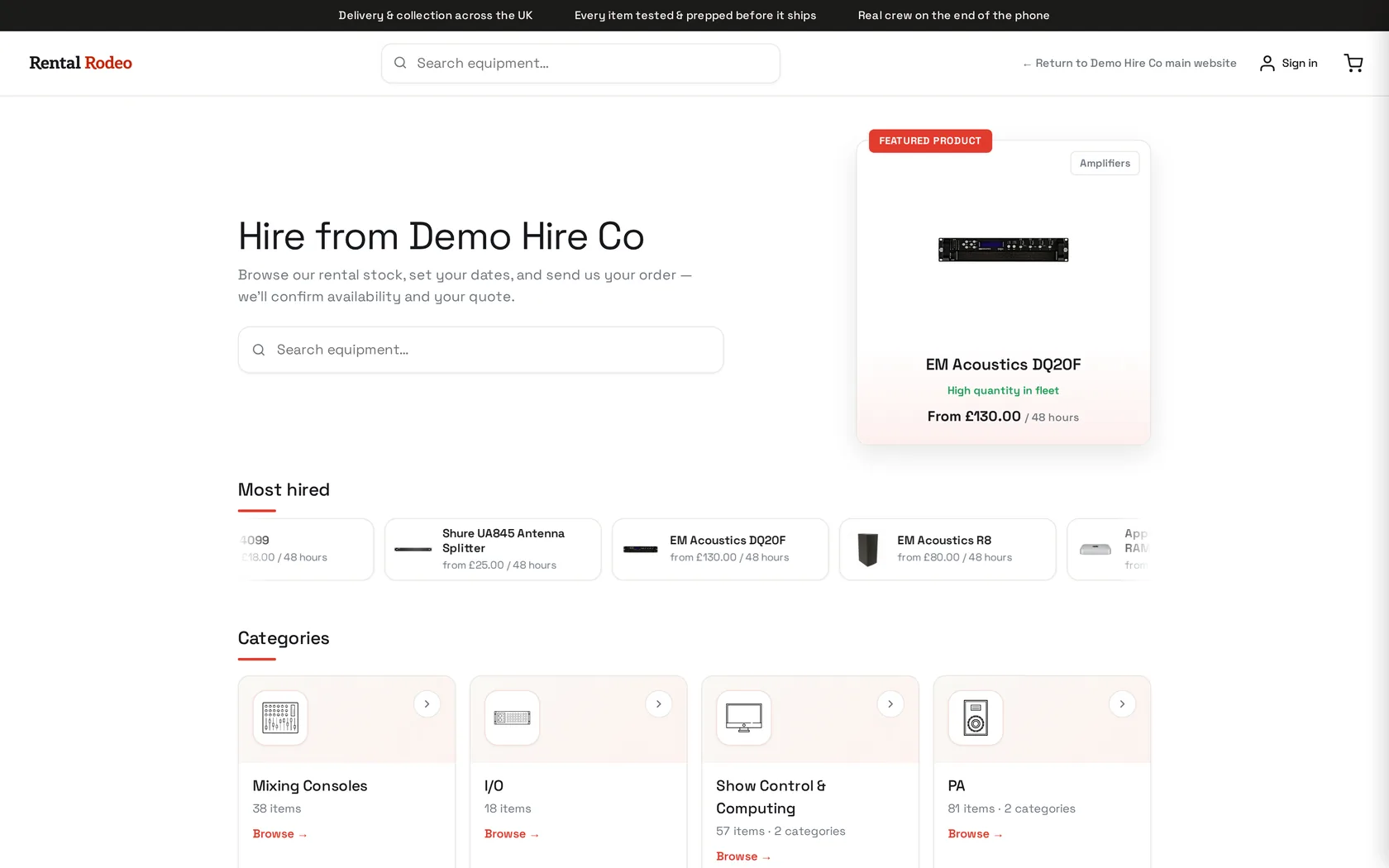Screen dimensions: 1389x868
Task: Click the EM Acoustics R8 speaker thumbnail
Action: 867,549
